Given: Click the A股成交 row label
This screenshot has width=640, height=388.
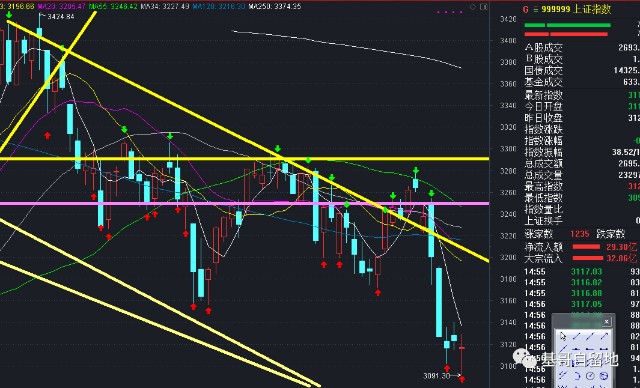Looking at the screenshot, I should 544,48.
